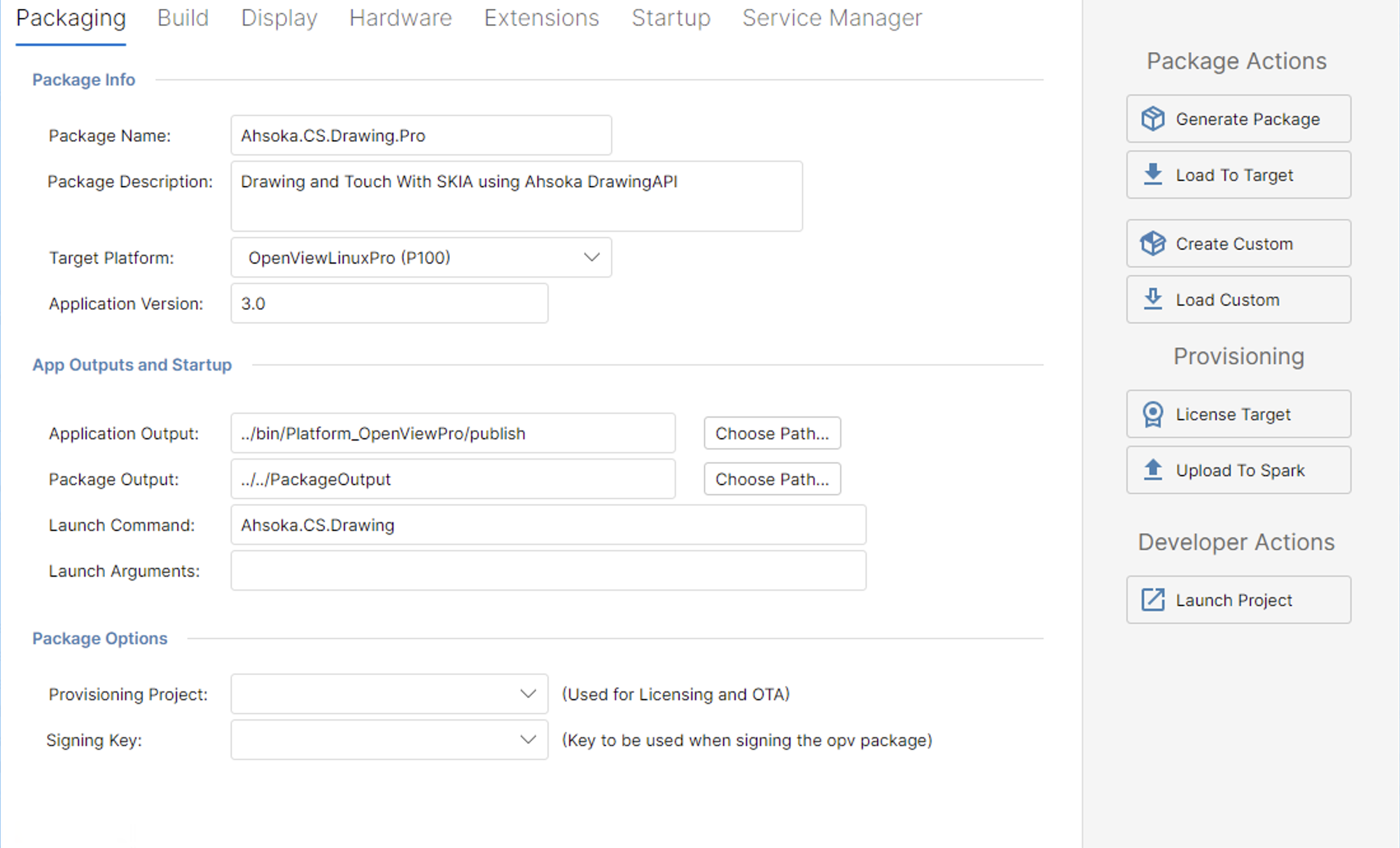Open the Display tab
This screenshot has width=1400, height=848.
tap(279, 18)
